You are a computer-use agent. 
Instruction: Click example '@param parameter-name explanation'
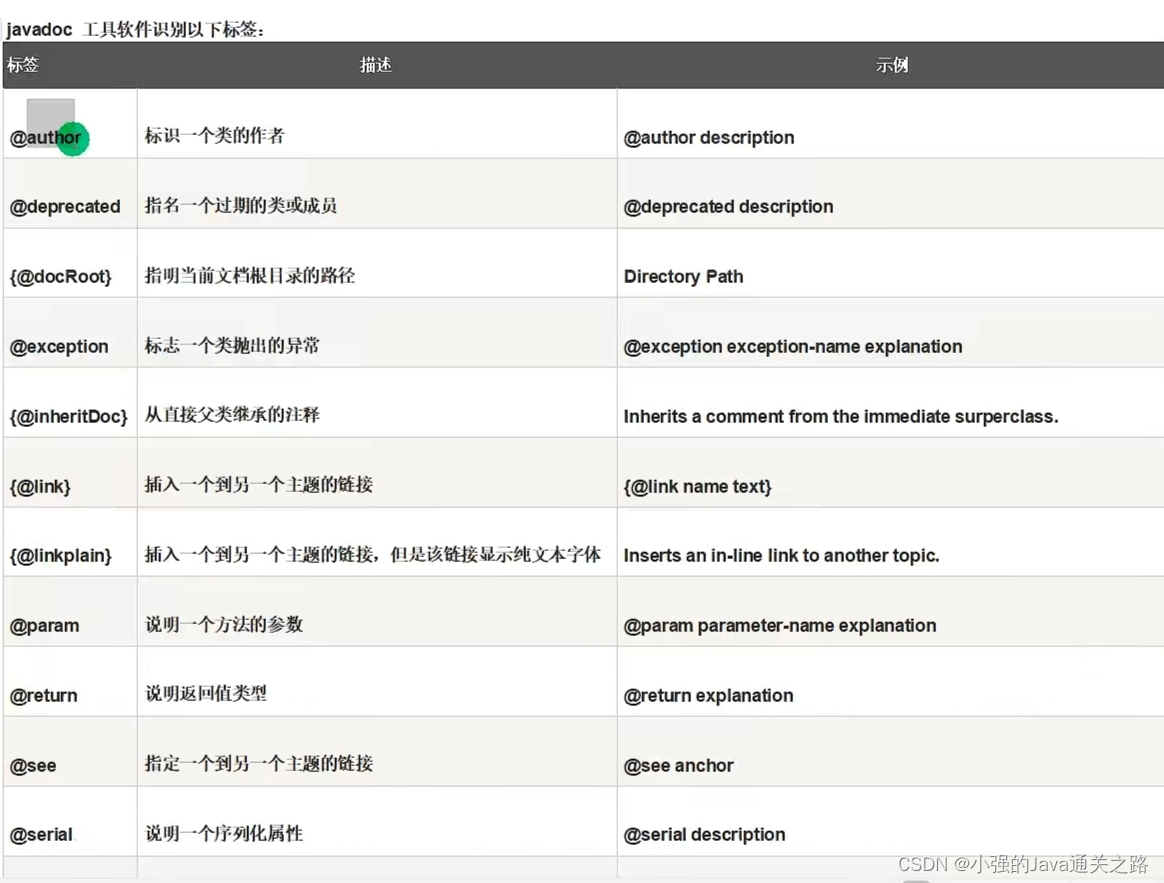click(x=779, y=625)
